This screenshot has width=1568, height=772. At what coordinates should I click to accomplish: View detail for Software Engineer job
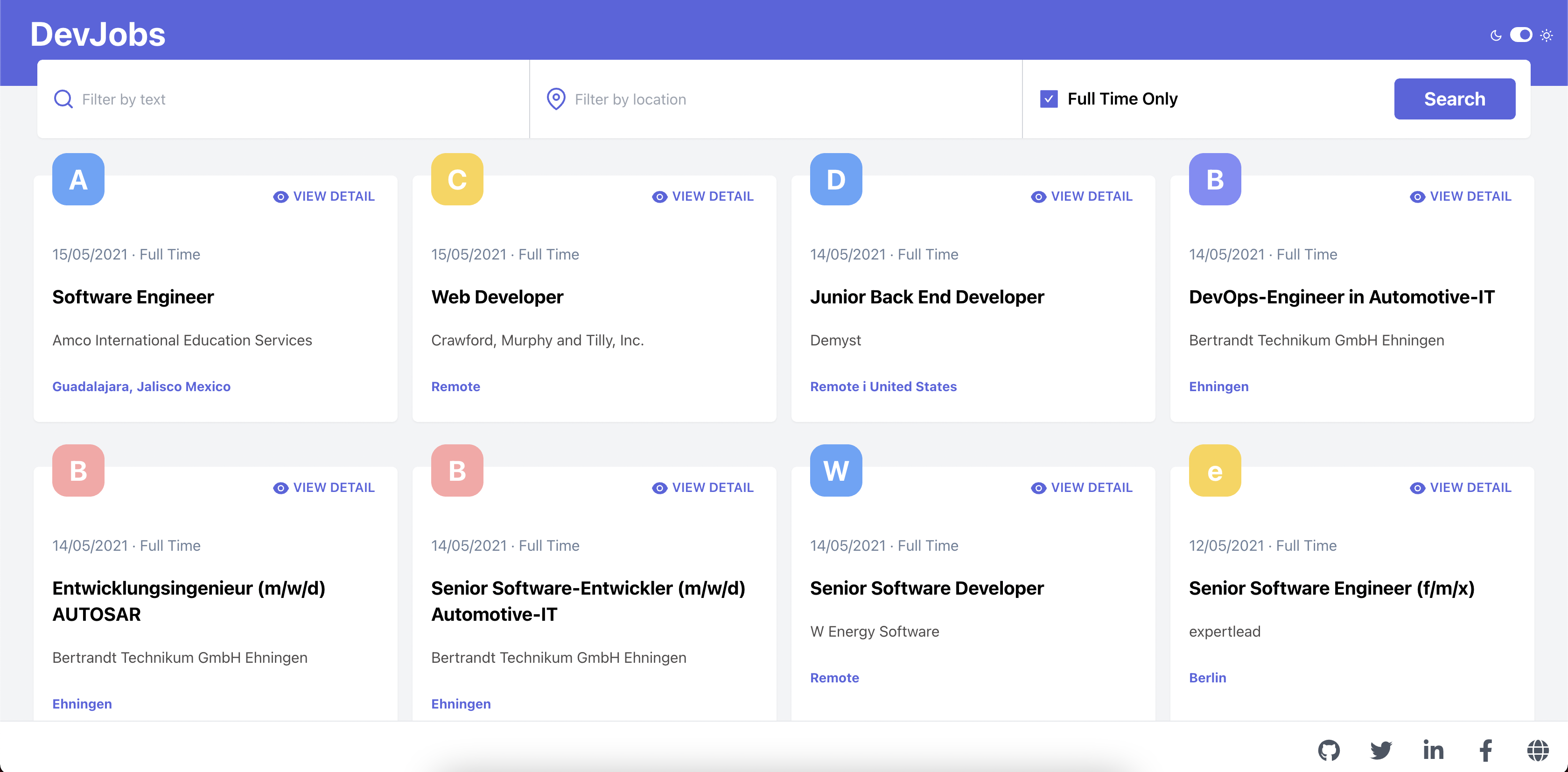click(324, 197)
